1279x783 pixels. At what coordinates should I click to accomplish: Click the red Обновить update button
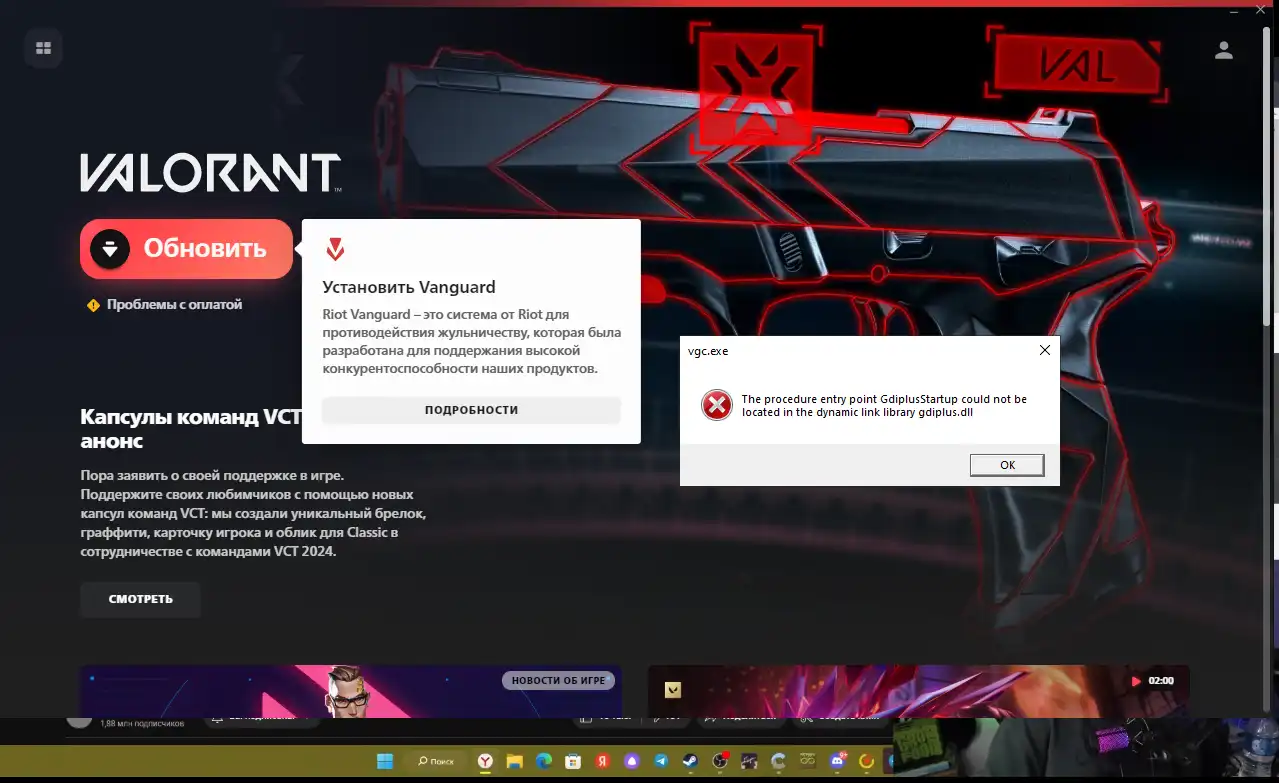[187, 249]
